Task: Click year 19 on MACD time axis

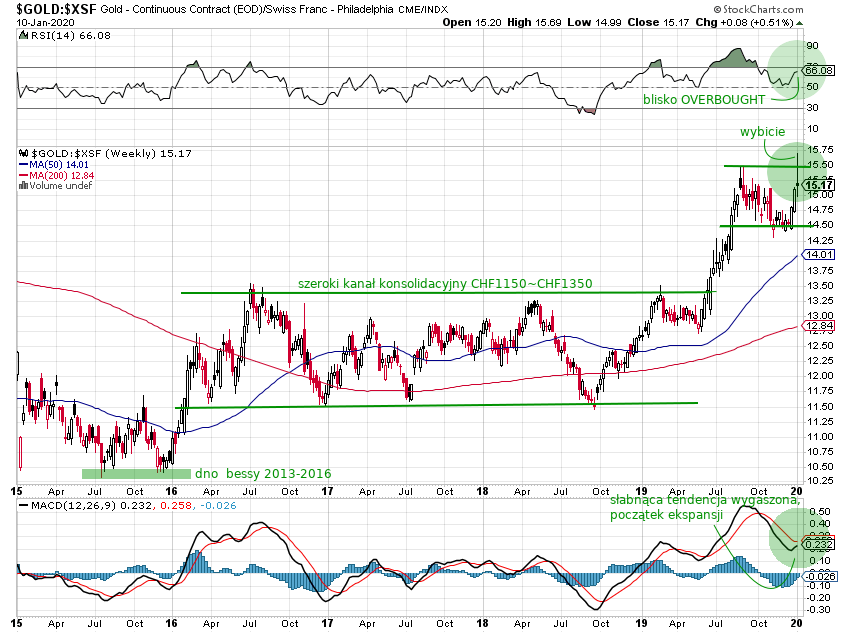Action: tap(643, 622)
